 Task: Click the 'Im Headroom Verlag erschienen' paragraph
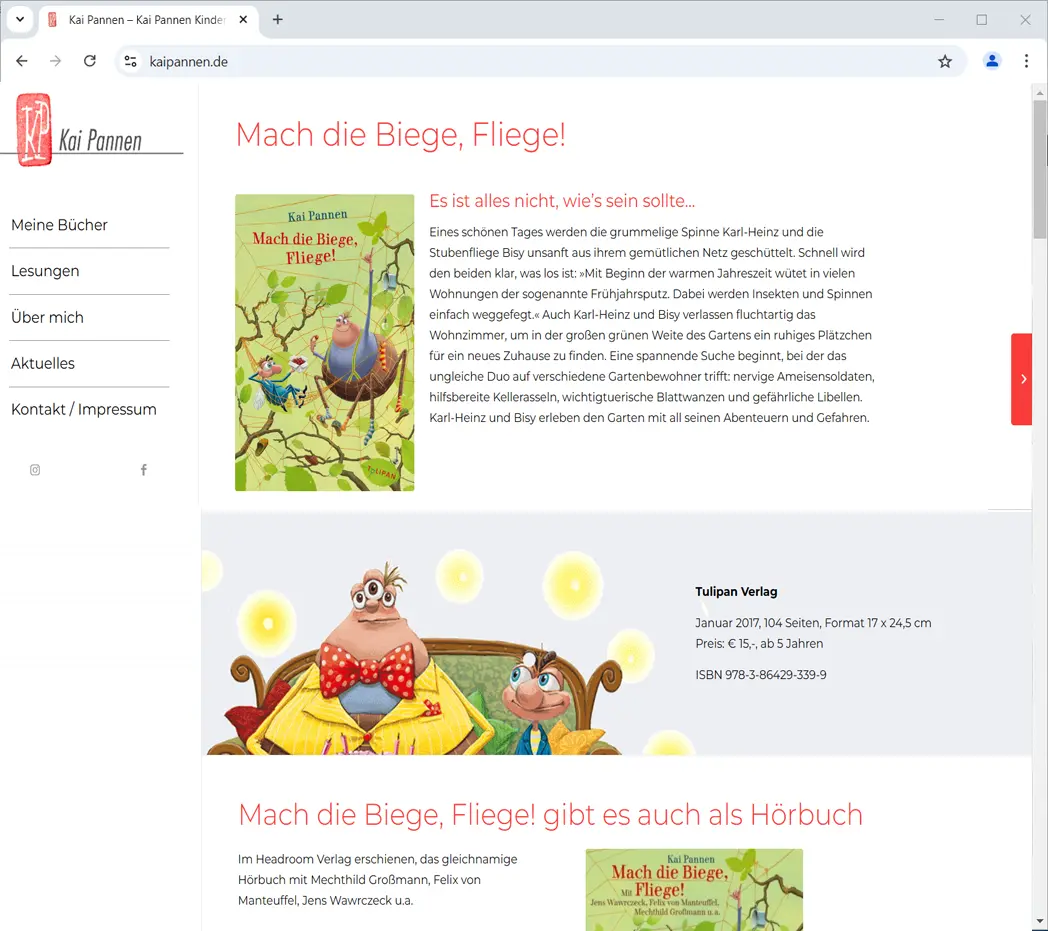[x=378, y=880]
